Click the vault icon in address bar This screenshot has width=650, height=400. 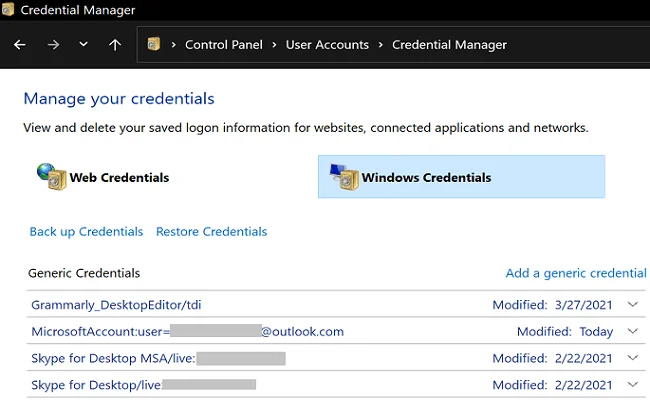[x=153, y=44]
